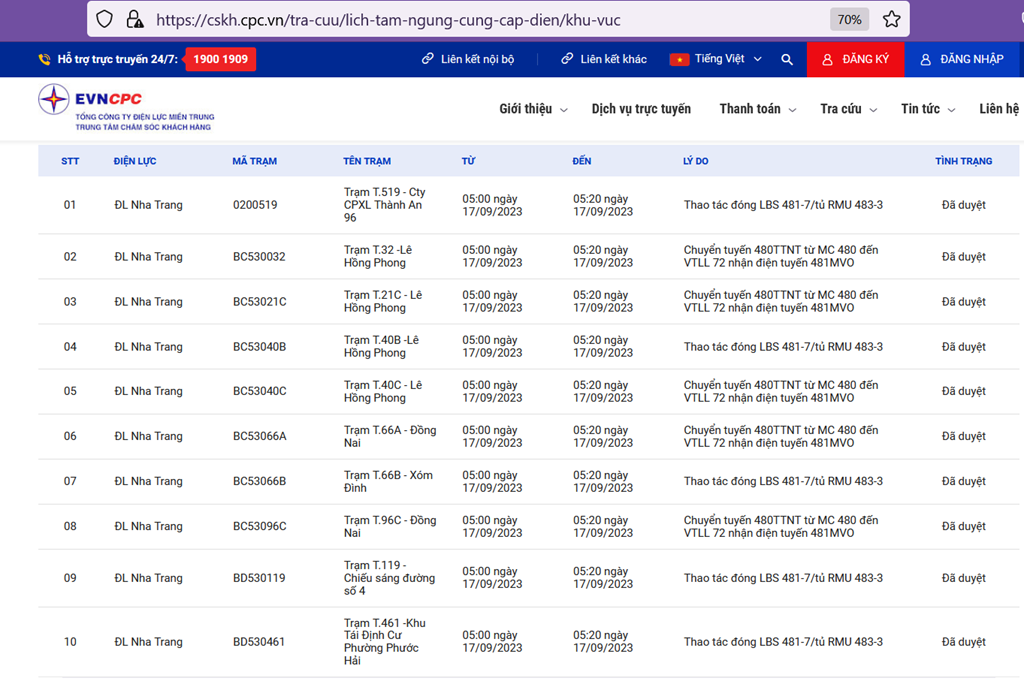Click Đã duyệt status in row 07

(x=963, y=481)
